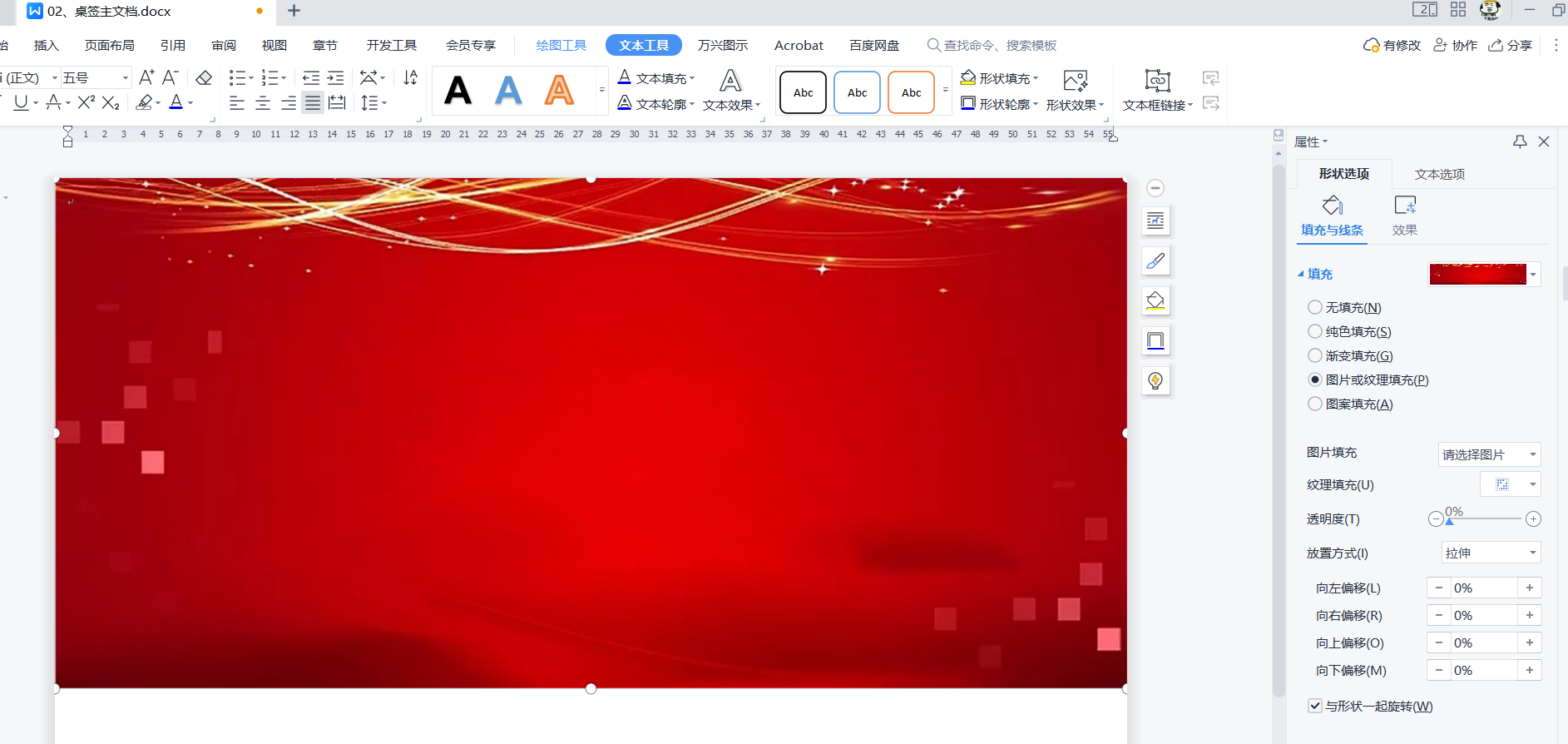Select the 渐变填充 gradient fill option
Screen dimensions: 1568x744
coord(1315,355)
